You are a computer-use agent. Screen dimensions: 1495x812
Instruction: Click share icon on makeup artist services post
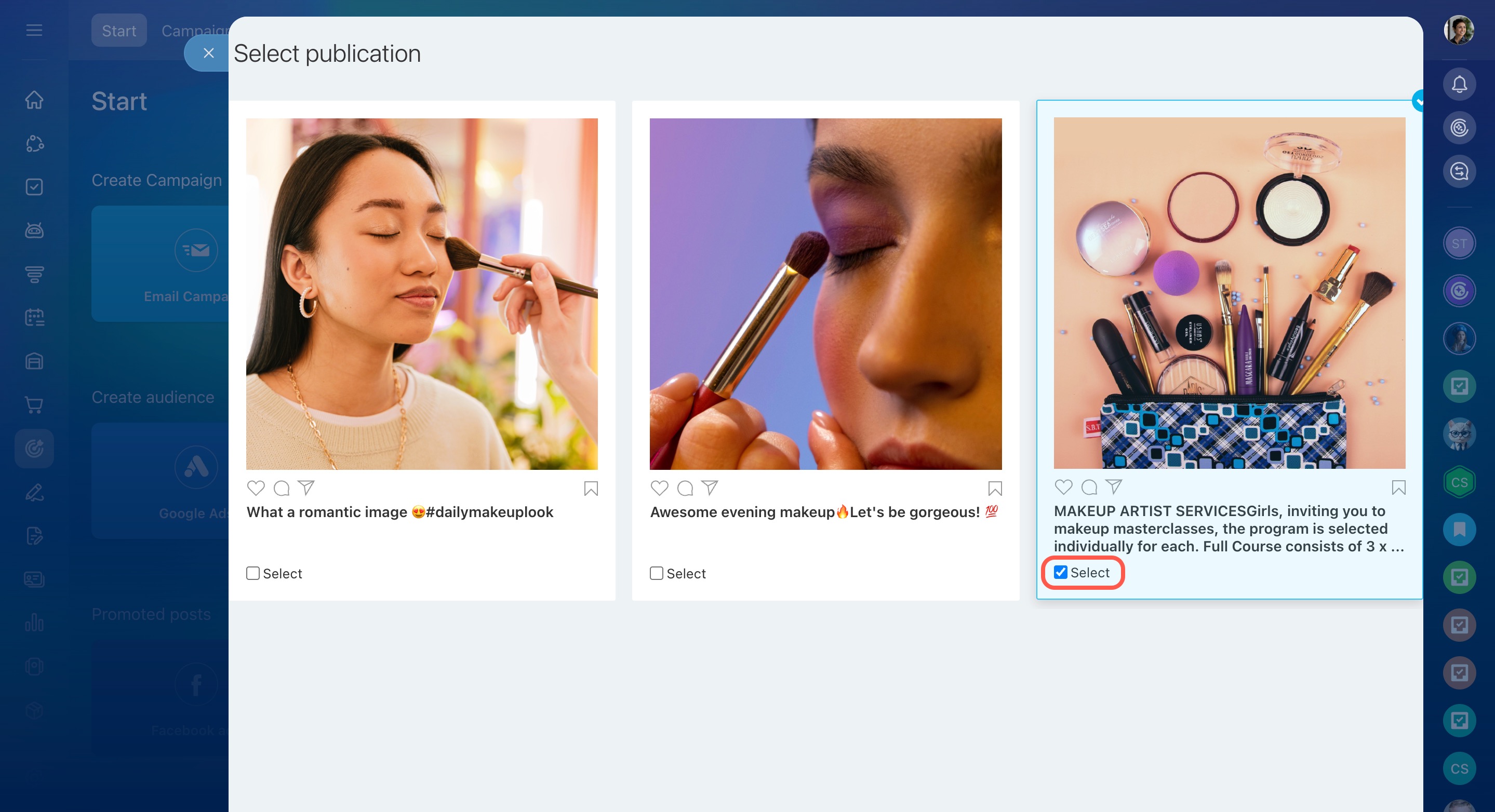point(1113,486)
